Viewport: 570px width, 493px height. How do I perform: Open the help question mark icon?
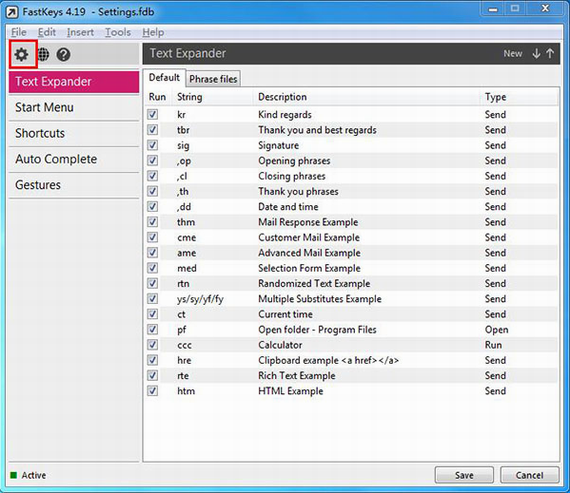[63, 55]
